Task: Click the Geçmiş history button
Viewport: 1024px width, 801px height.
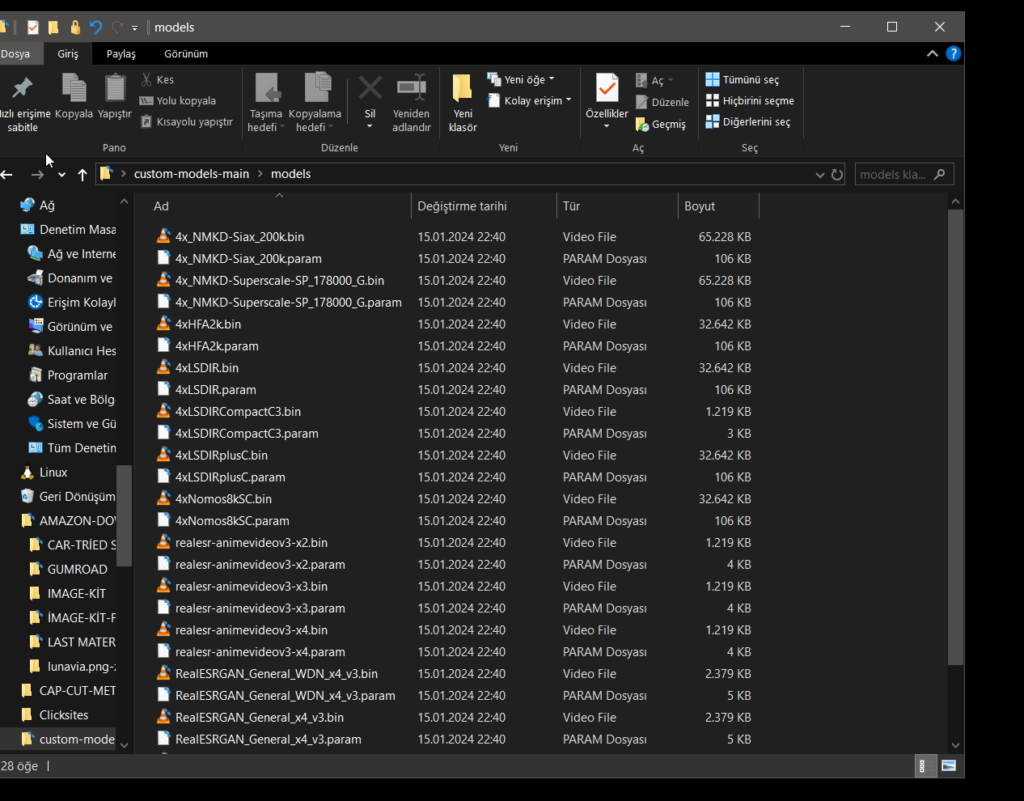Action: click(661, 124)
